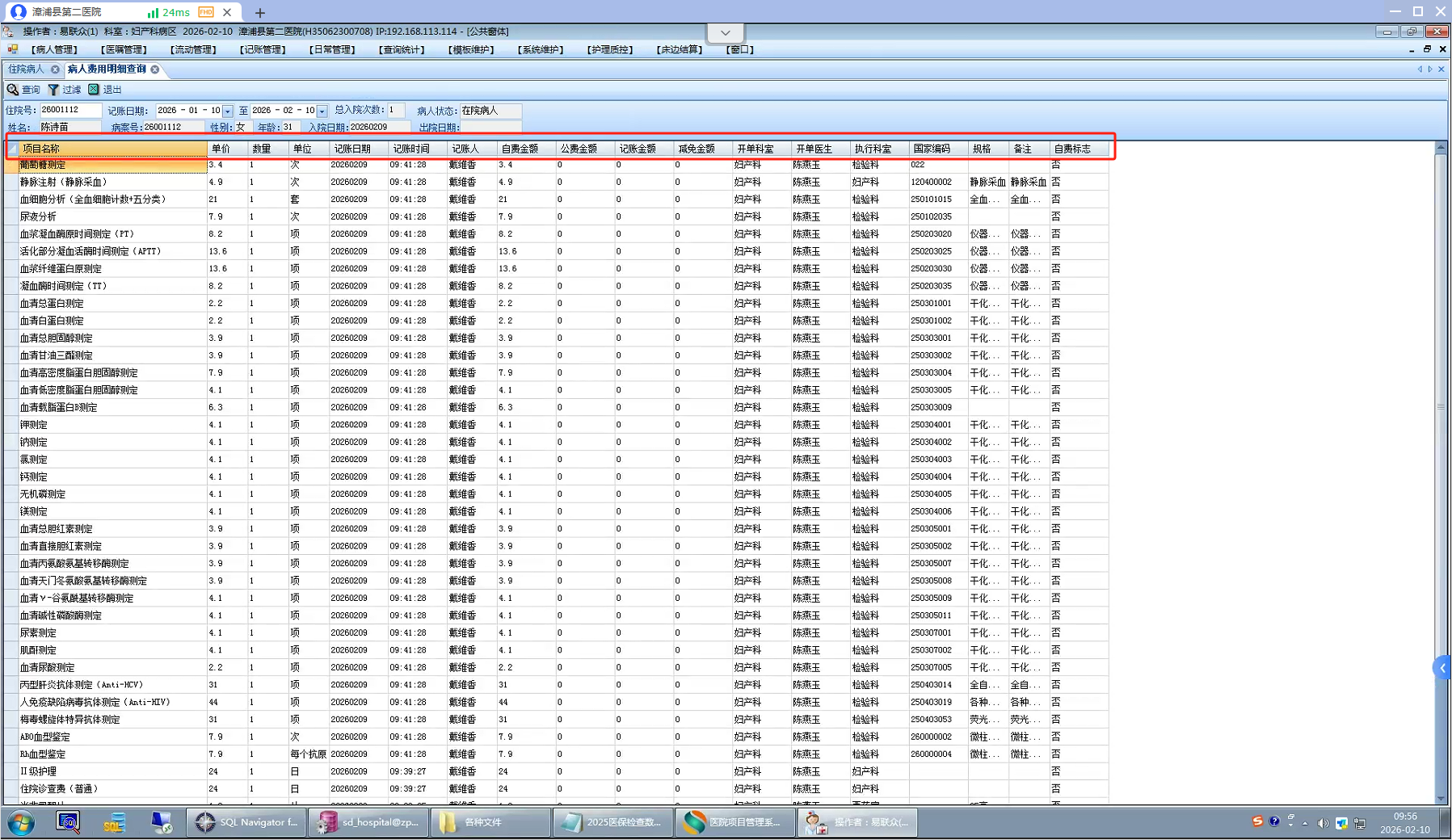Close the 住院病人 tab
This screenshot has width=1452, height=840.
pos(55,69)
